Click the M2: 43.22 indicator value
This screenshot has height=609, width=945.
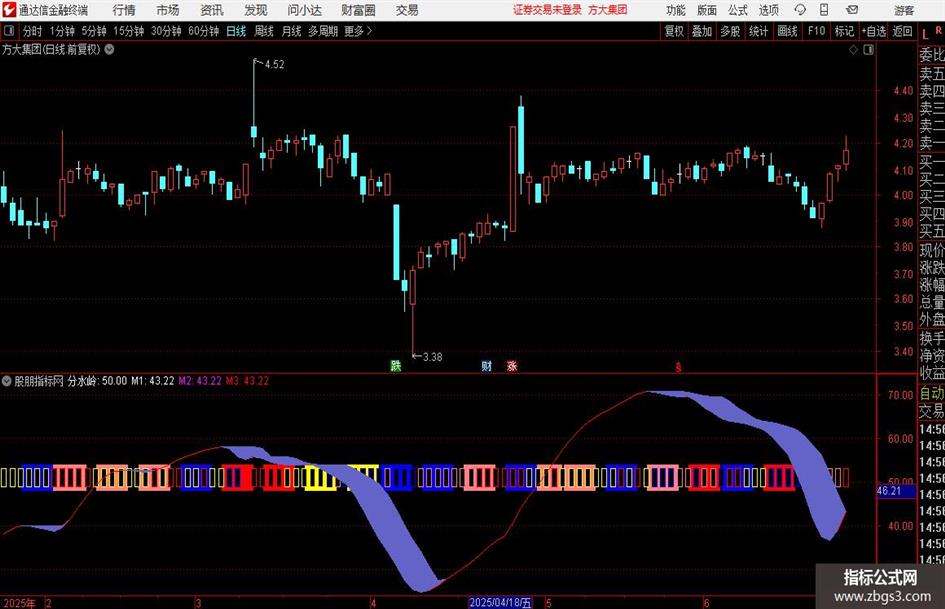(200, 380)
